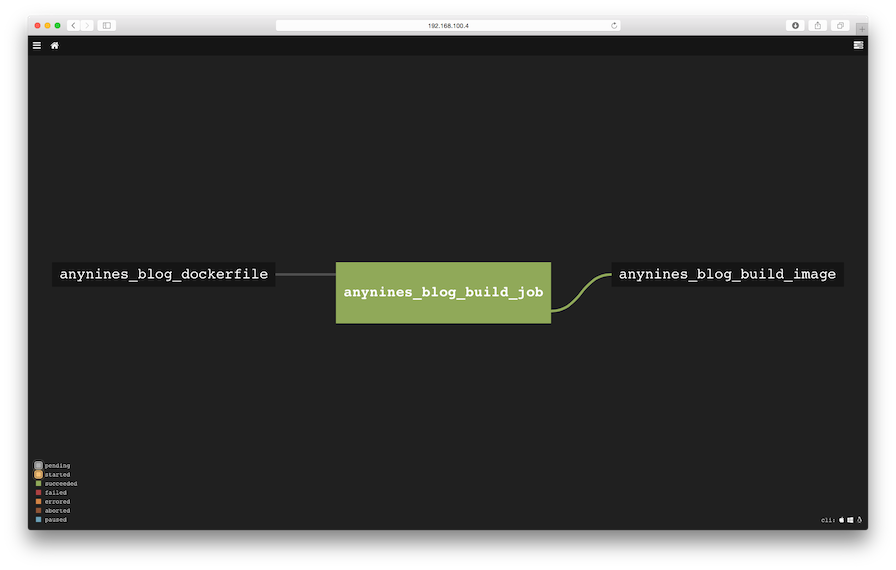896x570 pixels.
Task: Click the red failed legend swatch
Action: coord(38,493)
